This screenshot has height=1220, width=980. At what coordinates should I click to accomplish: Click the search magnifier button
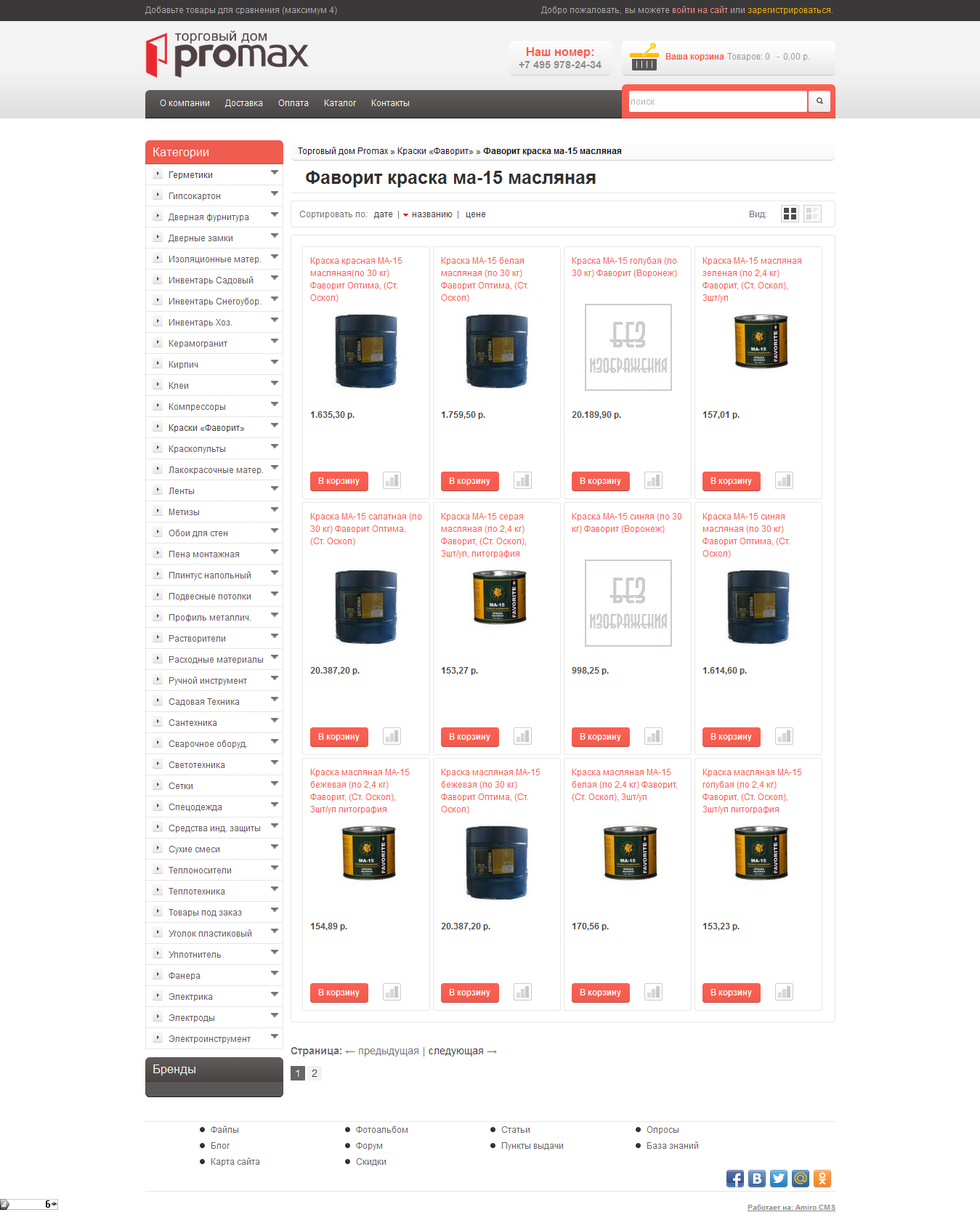click(819, 101)
